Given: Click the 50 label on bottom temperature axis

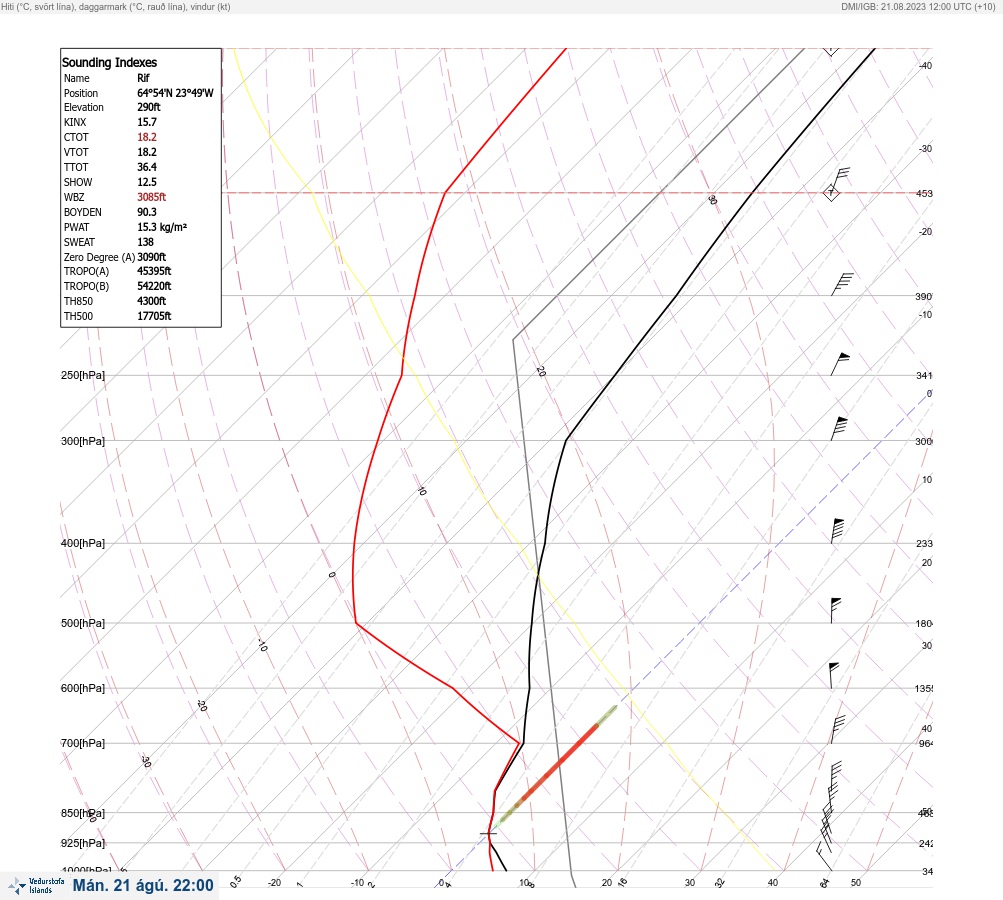Looking at the screenshot, I should coord(856,883).
